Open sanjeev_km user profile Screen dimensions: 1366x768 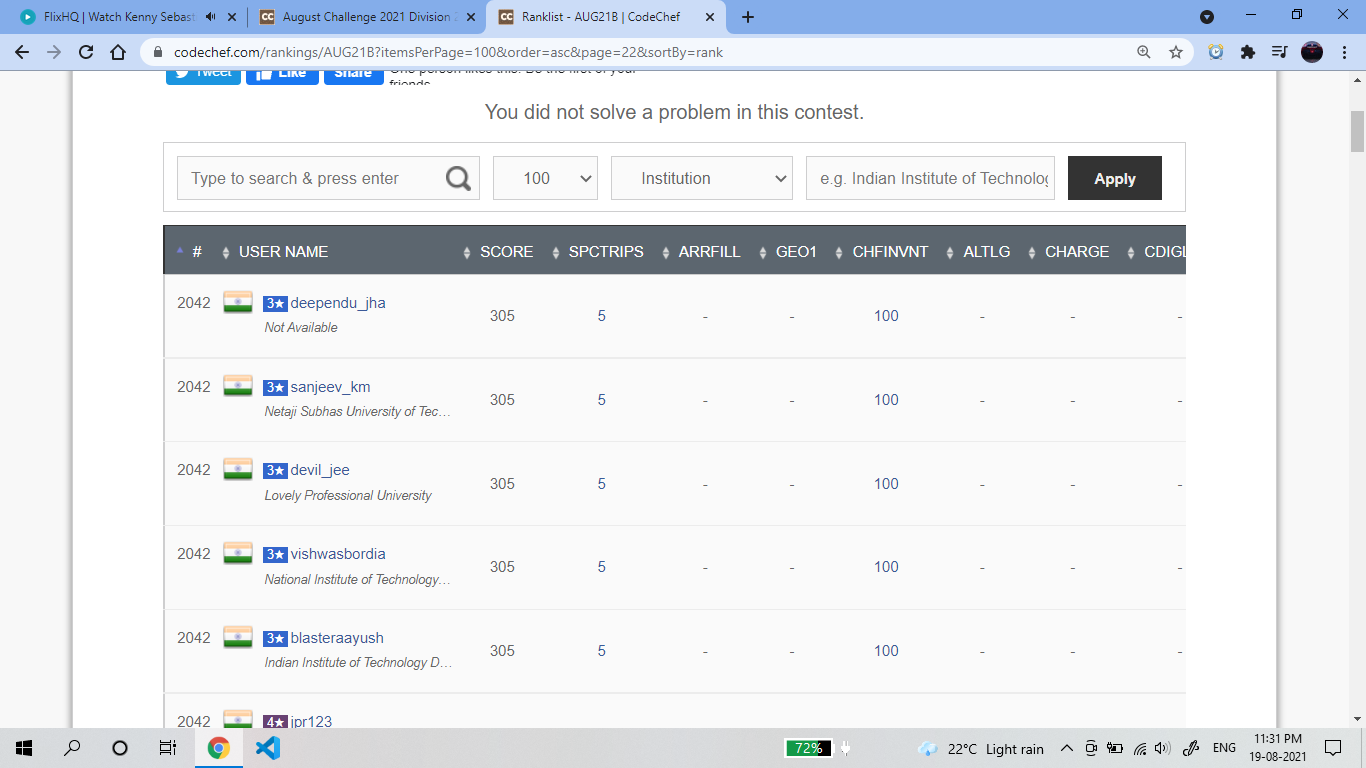330,387
